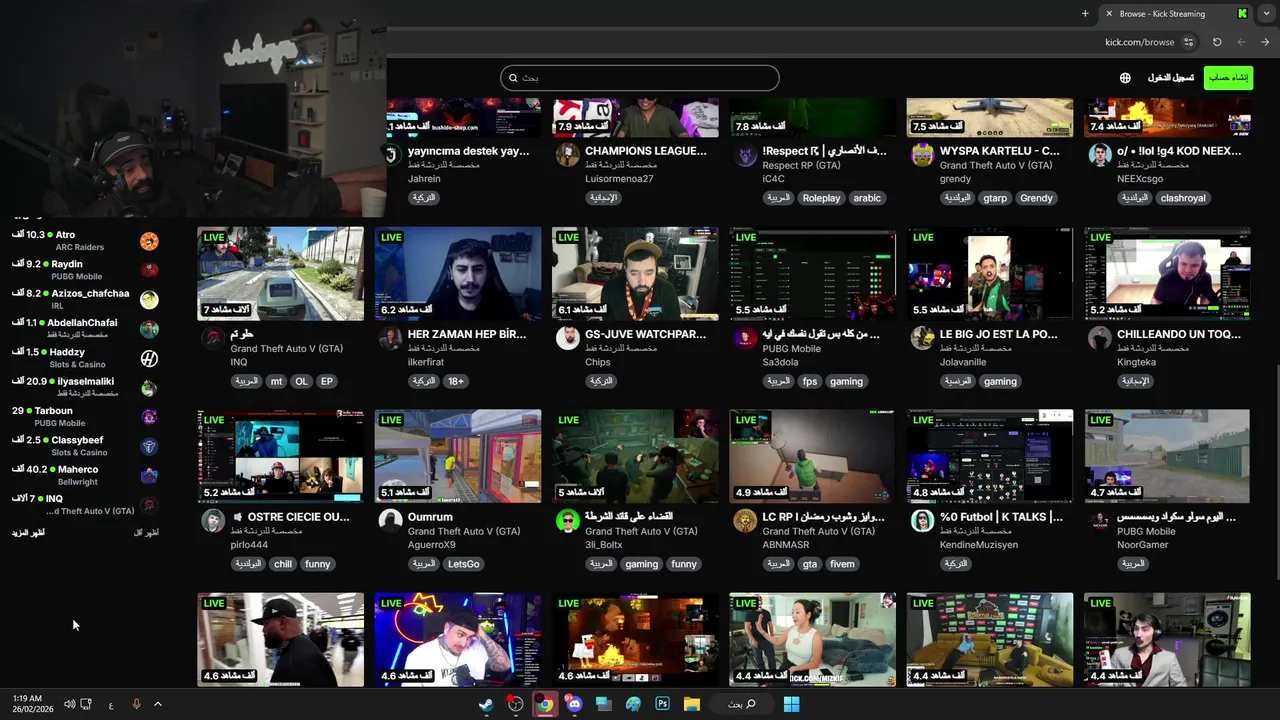This screenshot has height=720, width=1280.
Task: Open INQ GTA V driving stream thumbnail
Action: (x=281, y=273)
